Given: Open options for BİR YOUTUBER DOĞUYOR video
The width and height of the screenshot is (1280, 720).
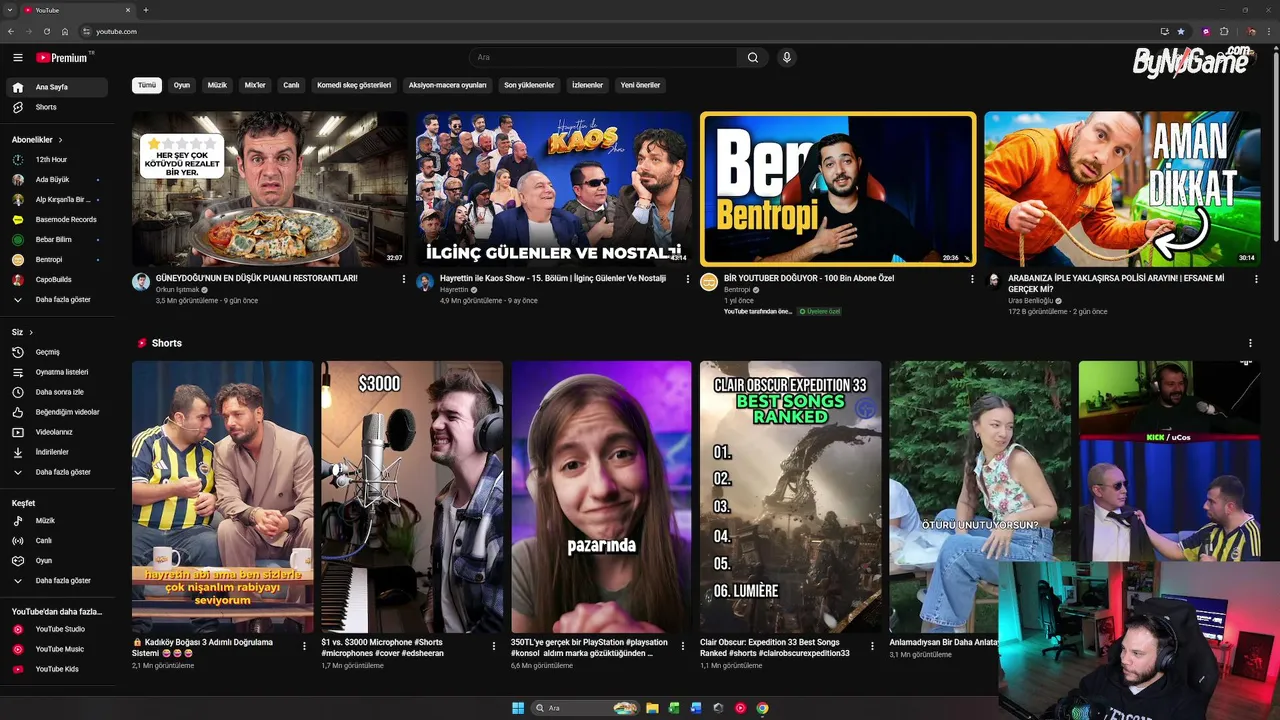Looking at the screenshot, I should click(x=972, y=279).
